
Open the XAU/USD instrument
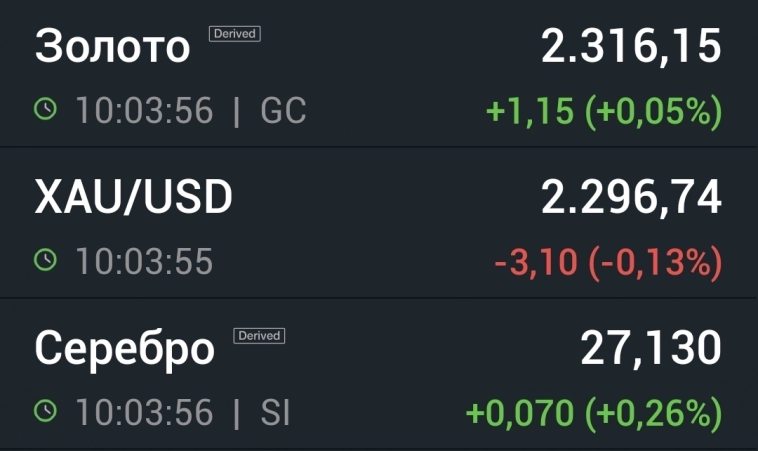pos(133,198)
